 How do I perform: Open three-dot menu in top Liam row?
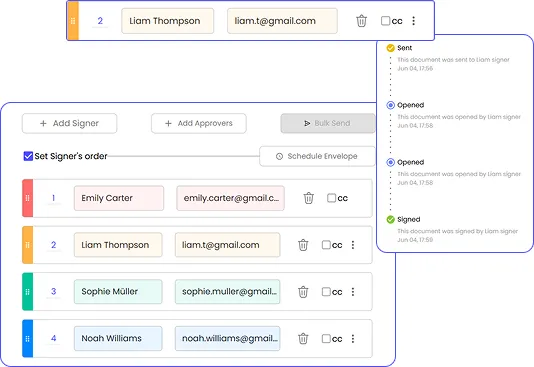(413, 21)
